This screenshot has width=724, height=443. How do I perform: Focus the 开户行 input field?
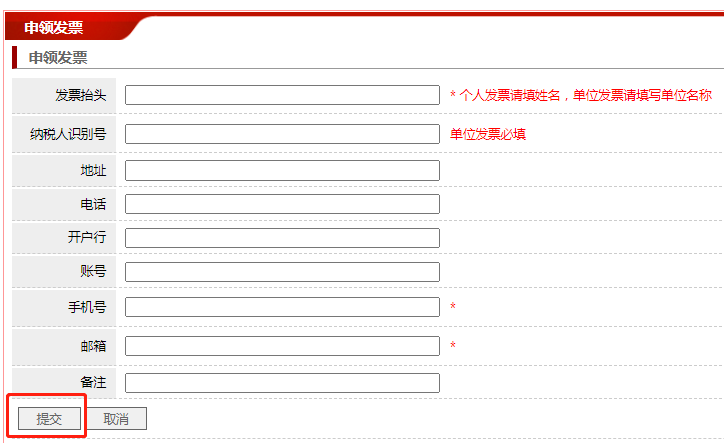point(282,238)
